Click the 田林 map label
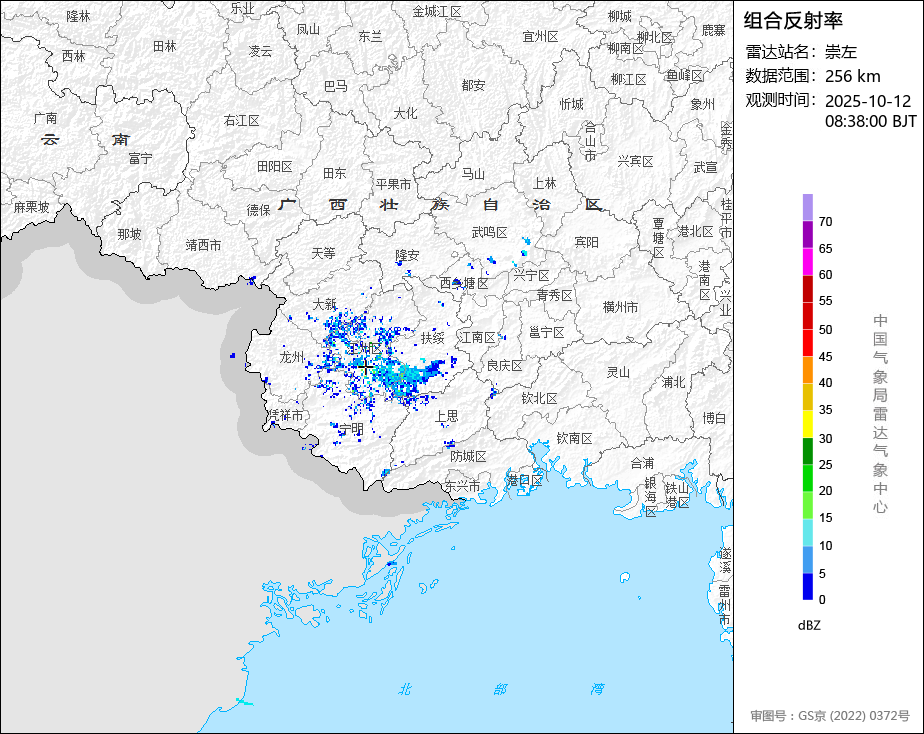The width and height of the screenshot is (924, 734). (x=164, y=46)
